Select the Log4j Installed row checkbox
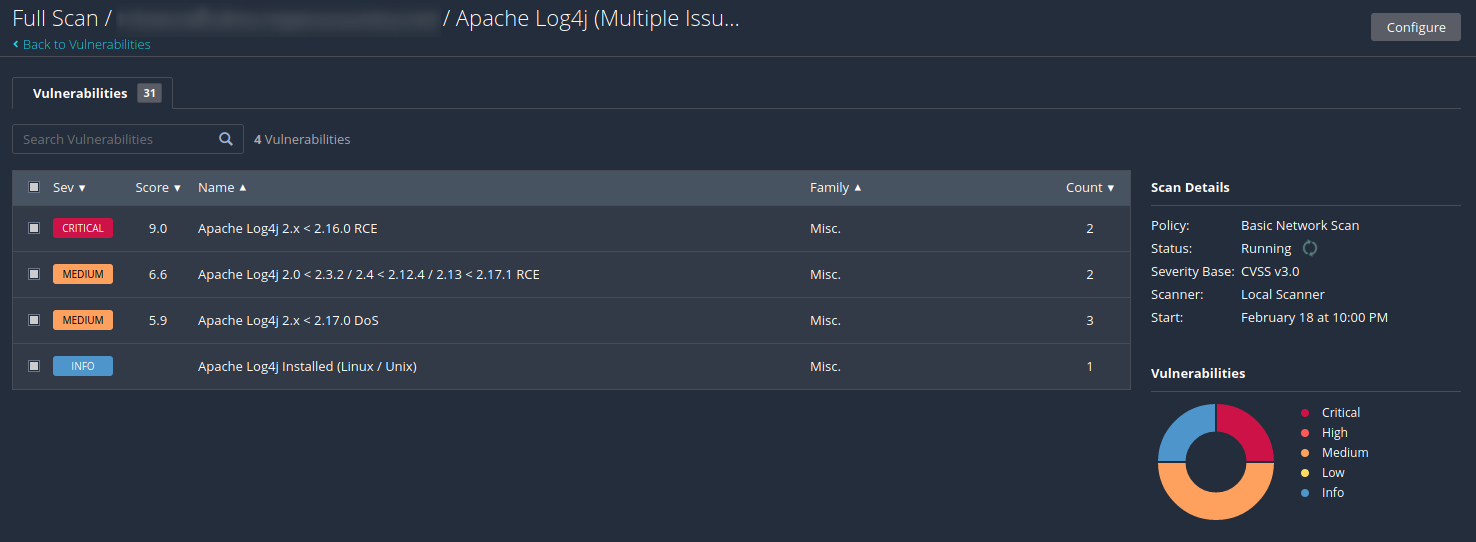This screenshot has height=542, width=1476. [34, 366]
